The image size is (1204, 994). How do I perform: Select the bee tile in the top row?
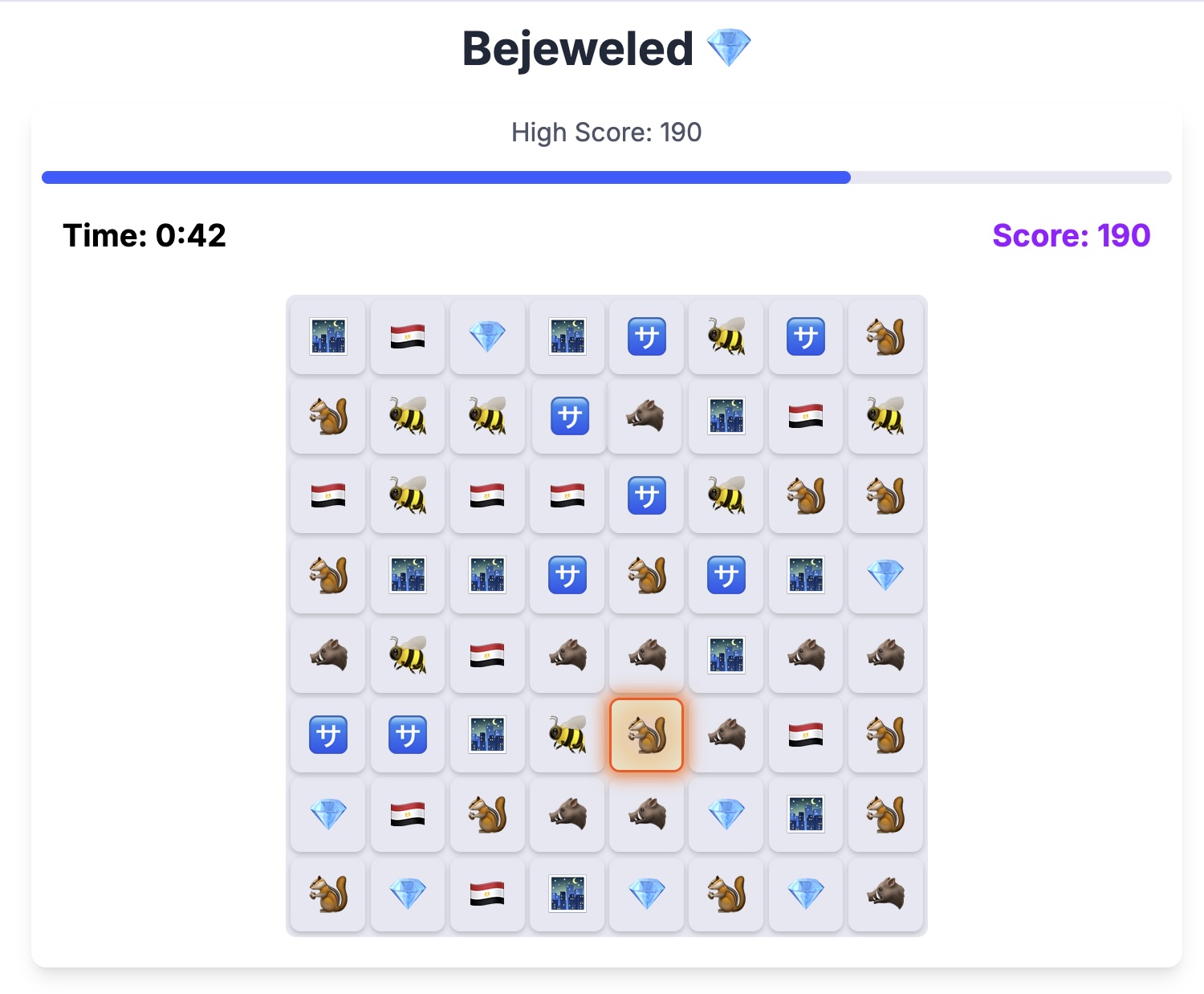726,337
